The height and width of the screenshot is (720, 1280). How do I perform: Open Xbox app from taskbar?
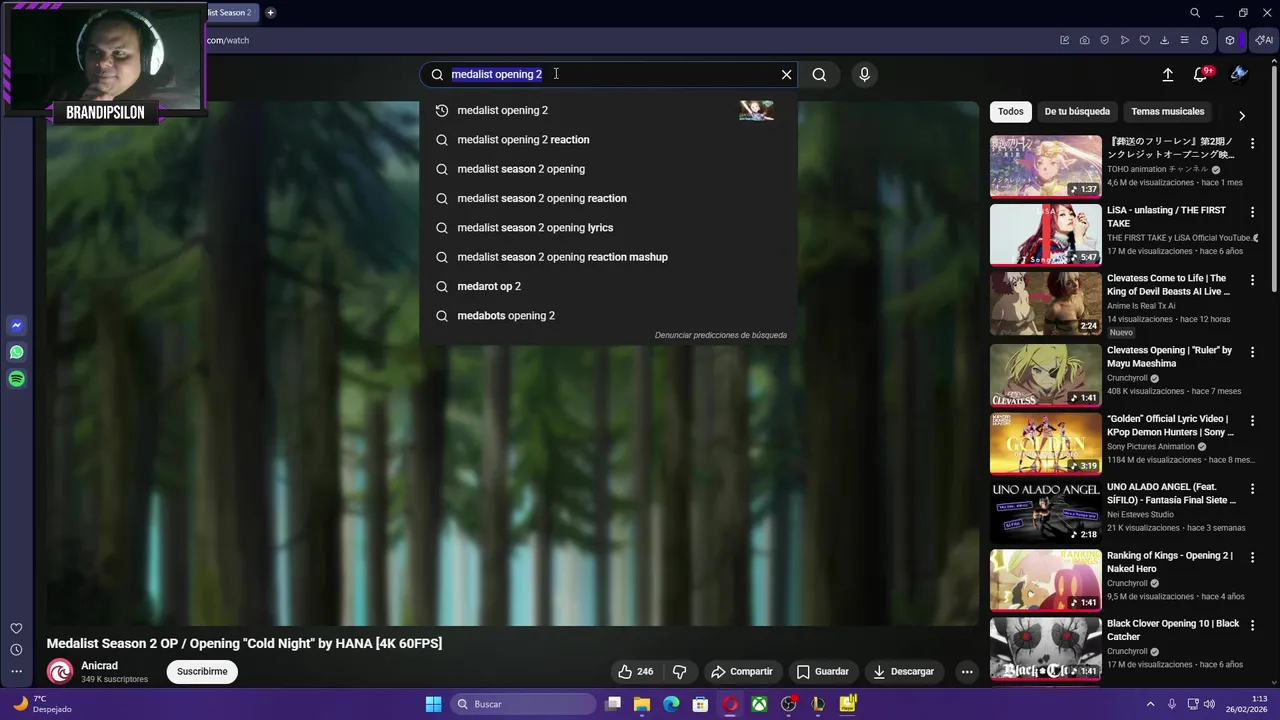point(760,704)
